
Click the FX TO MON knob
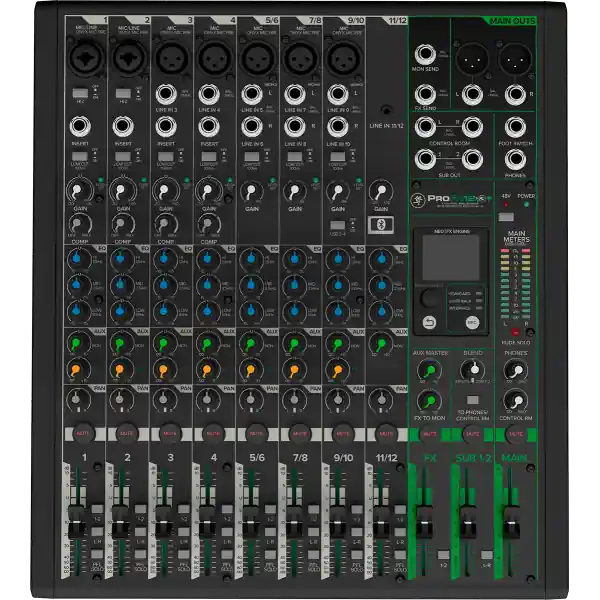pyautogui.click(x=429, y=401)
